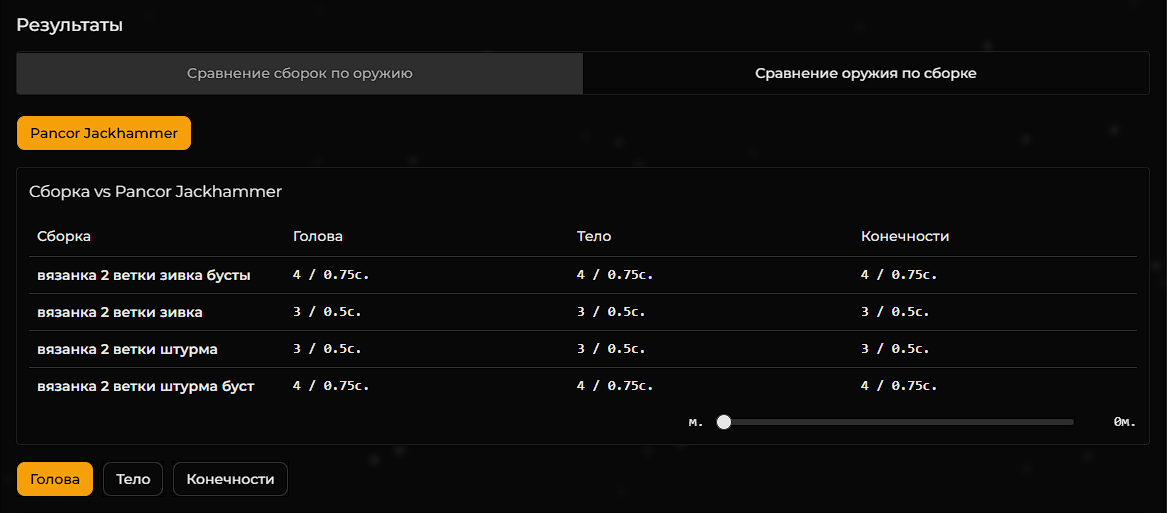Image resolution: width=1167 pixels, height=513 pixels.
Task: Click the limbs value for "вязанка 2 ветки штурма буст"
Action: tap(899, 386)
